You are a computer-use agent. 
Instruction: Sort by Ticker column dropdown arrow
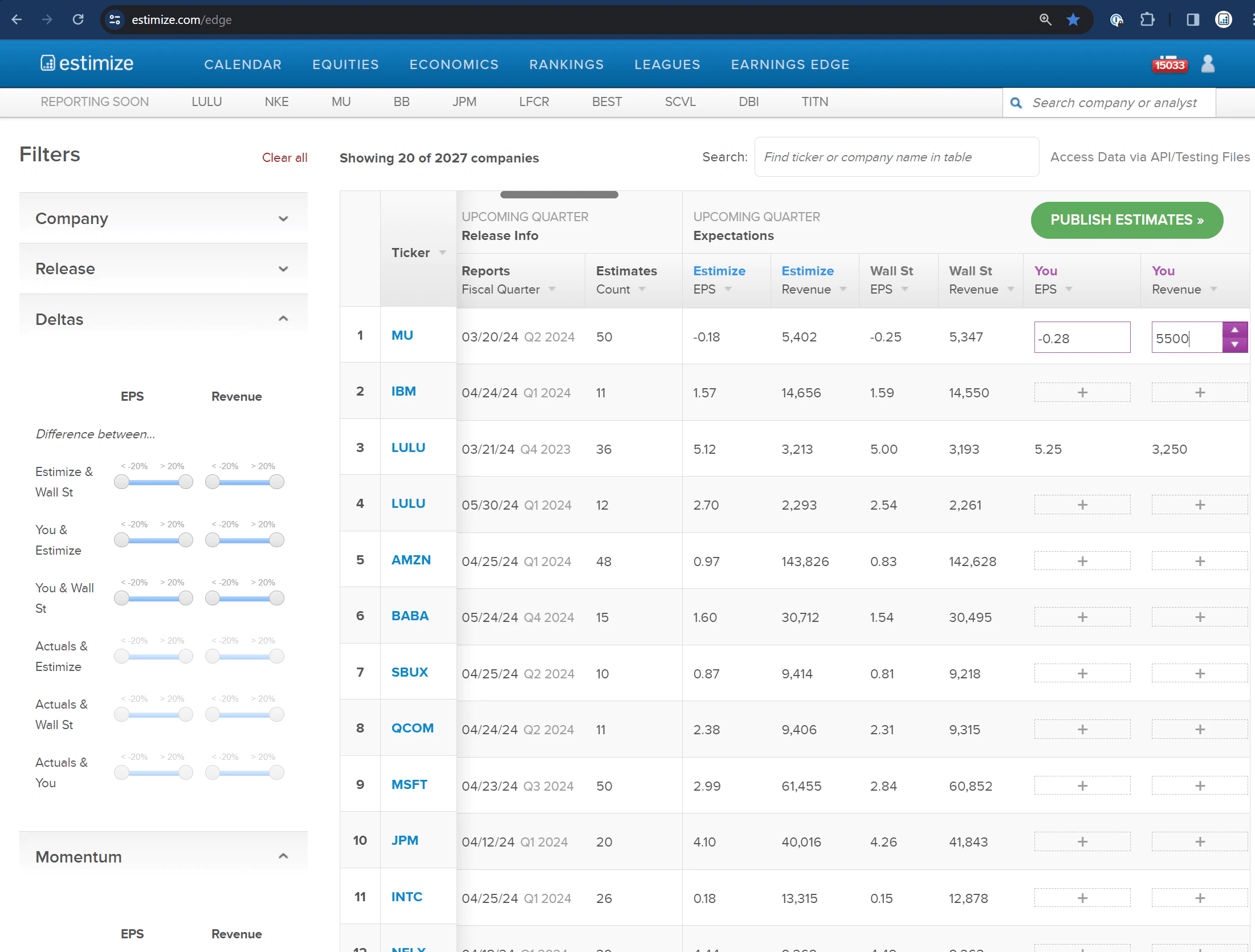443,253
